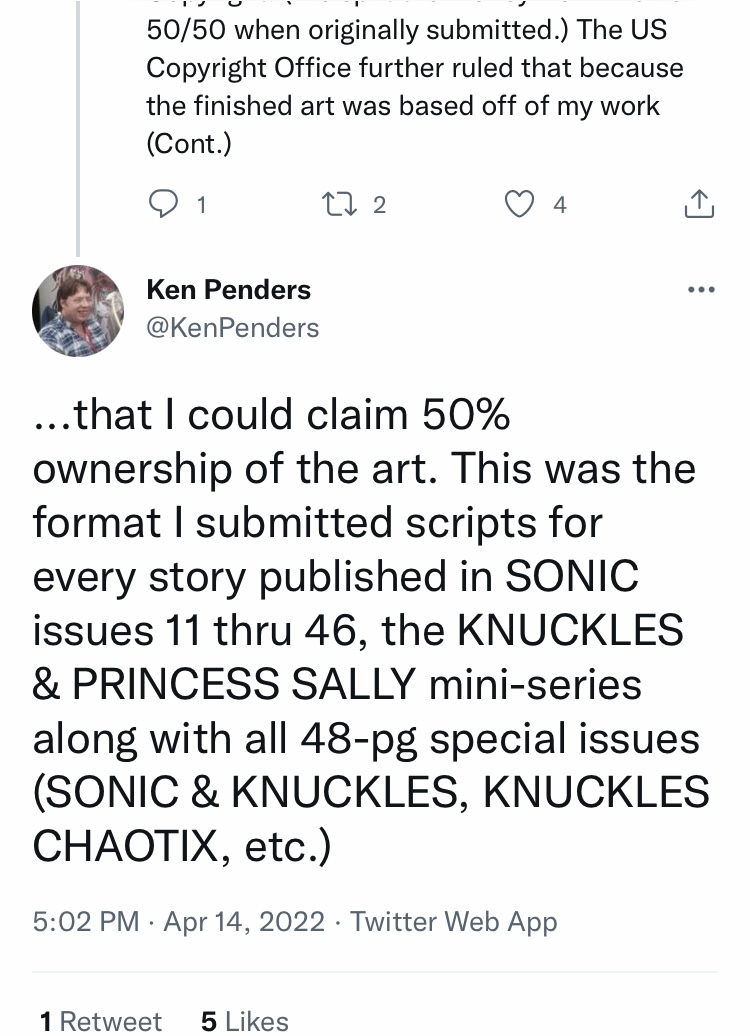The image size is (750, 1036).
Task: Open the share icon on parent tweet
Action: (x=699, y=204)
